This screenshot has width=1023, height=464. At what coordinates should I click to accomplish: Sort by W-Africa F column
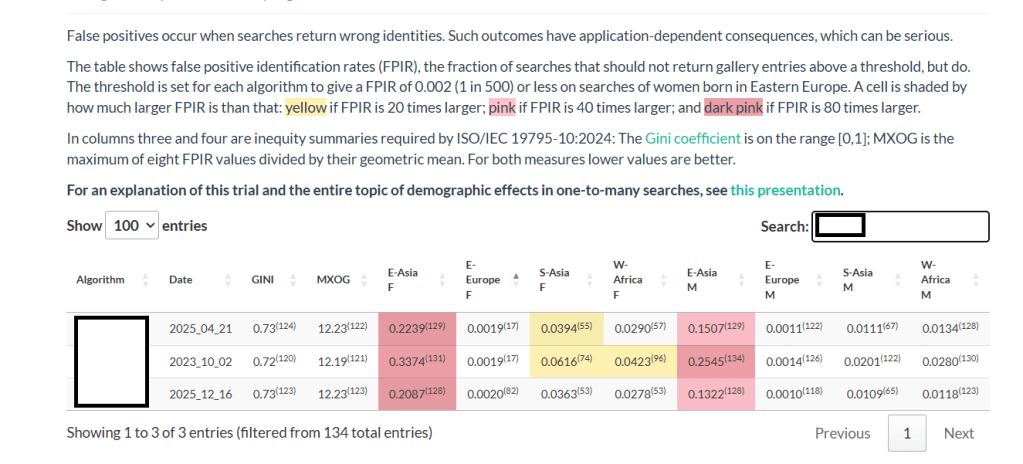[627, 279]
